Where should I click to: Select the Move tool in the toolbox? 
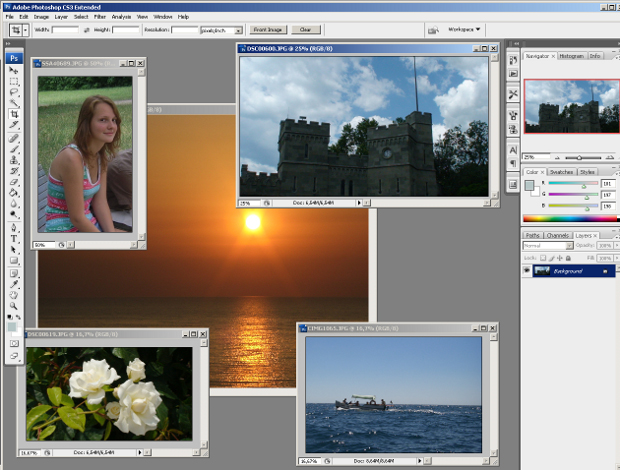click(x=14, y=70)
